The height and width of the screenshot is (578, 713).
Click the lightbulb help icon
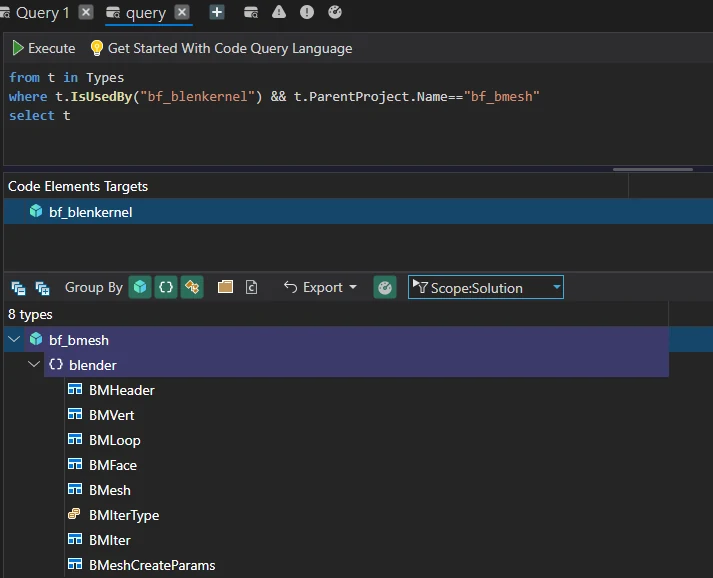pyautogui.click(x=96, y=48)
